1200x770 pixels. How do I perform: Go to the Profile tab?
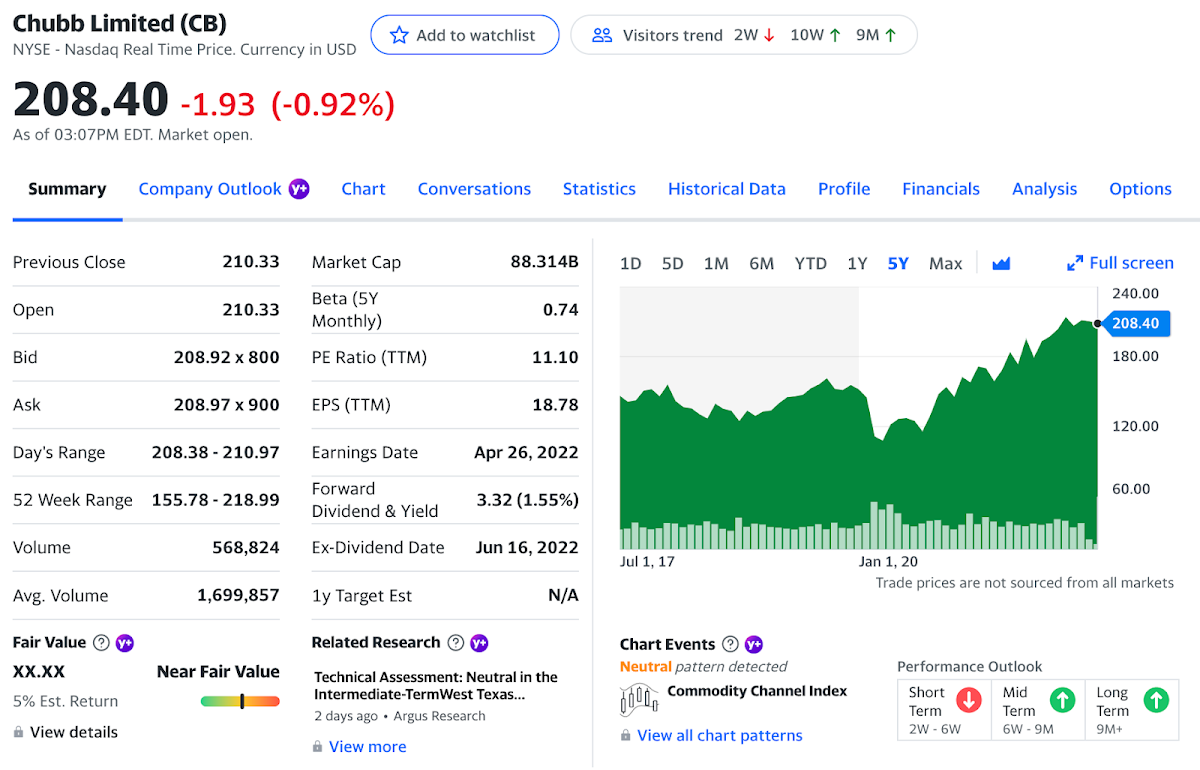tap(844, 189)
